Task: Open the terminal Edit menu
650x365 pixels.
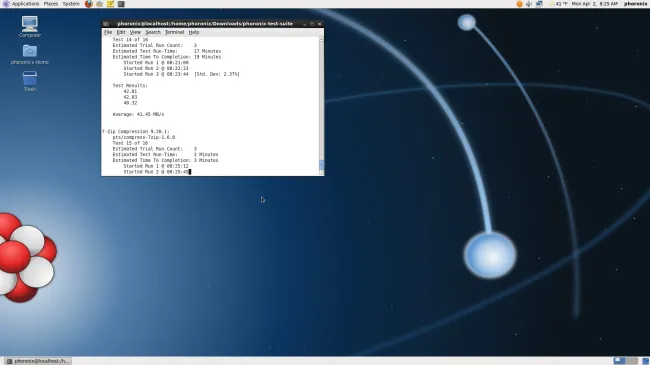Action: tap(121, 32)
